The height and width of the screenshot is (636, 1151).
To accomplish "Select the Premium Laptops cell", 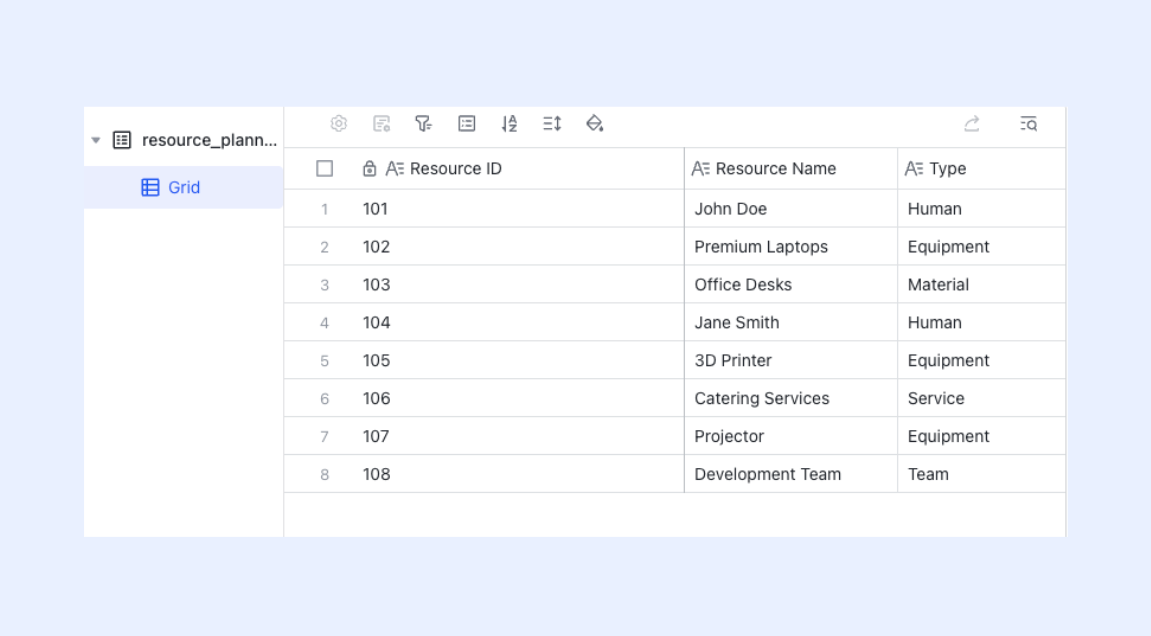I will 791,247.
